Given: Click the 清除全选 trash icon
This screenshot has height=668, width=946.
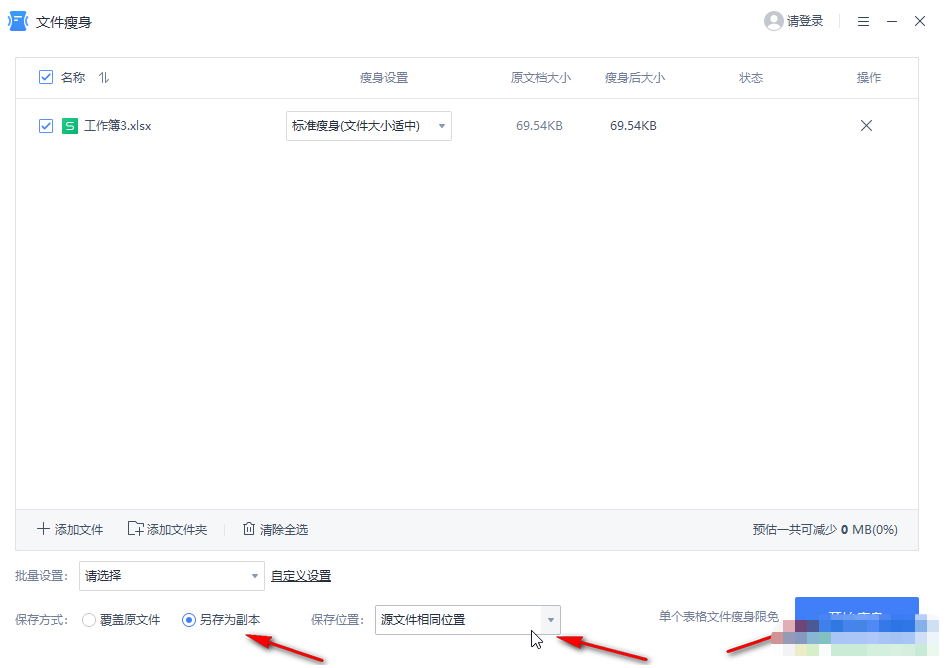Looking at the screenshot, I should 248,528.
